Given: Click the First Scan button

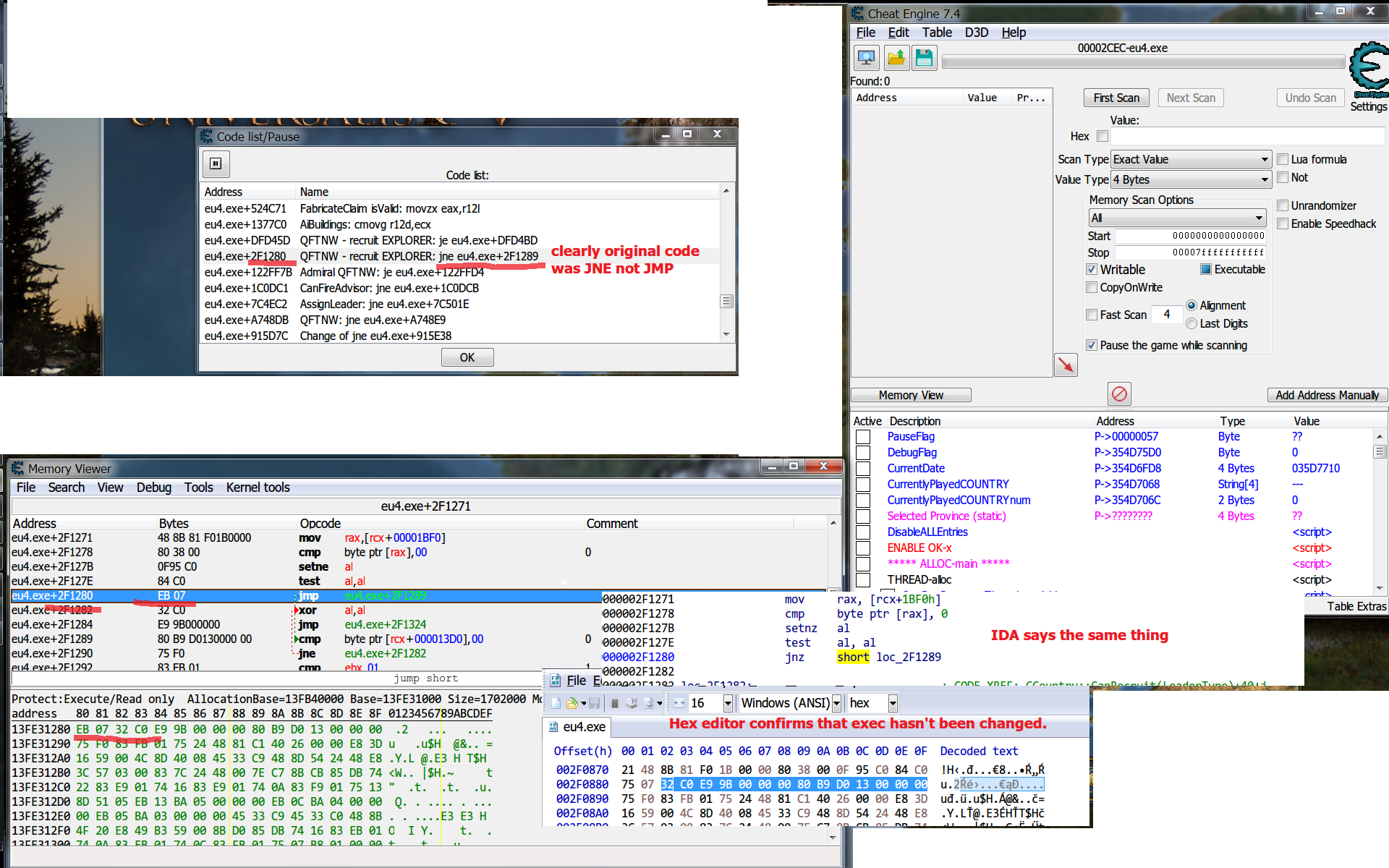Looking at the screenshot, I should click(x=1116, y=98).
